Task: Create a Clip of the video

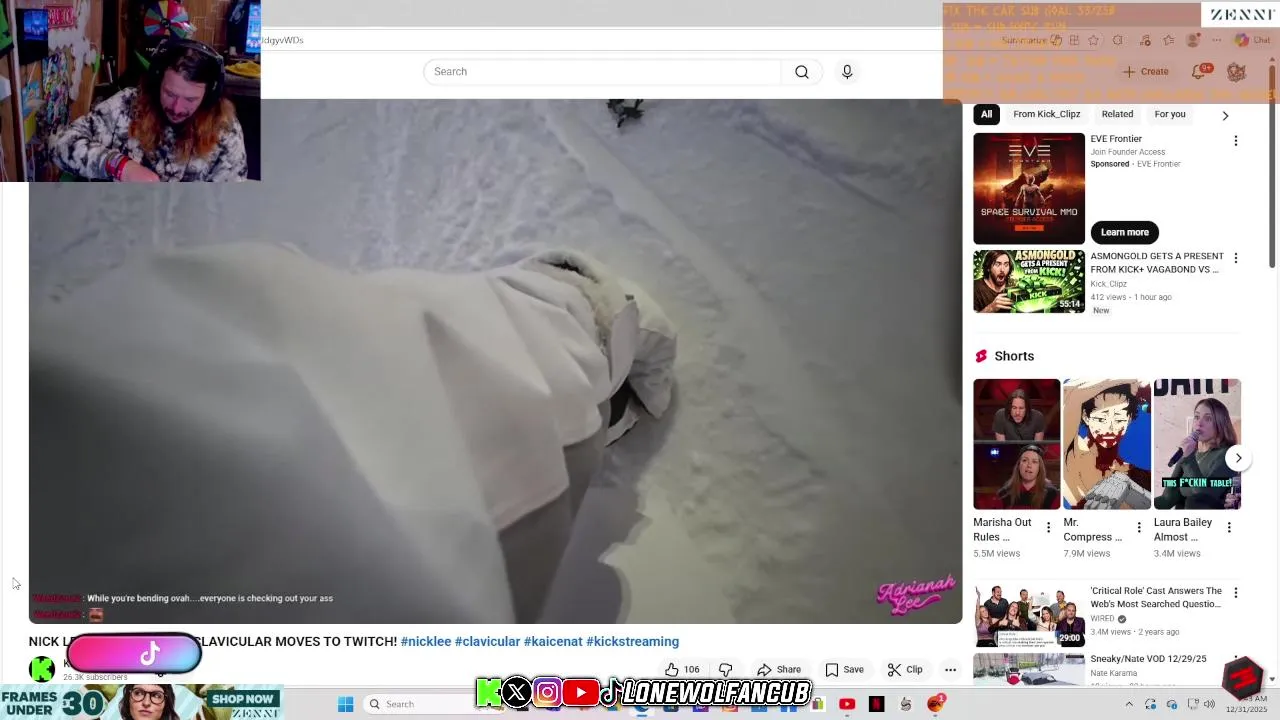Action: click(x=905, y=670)
